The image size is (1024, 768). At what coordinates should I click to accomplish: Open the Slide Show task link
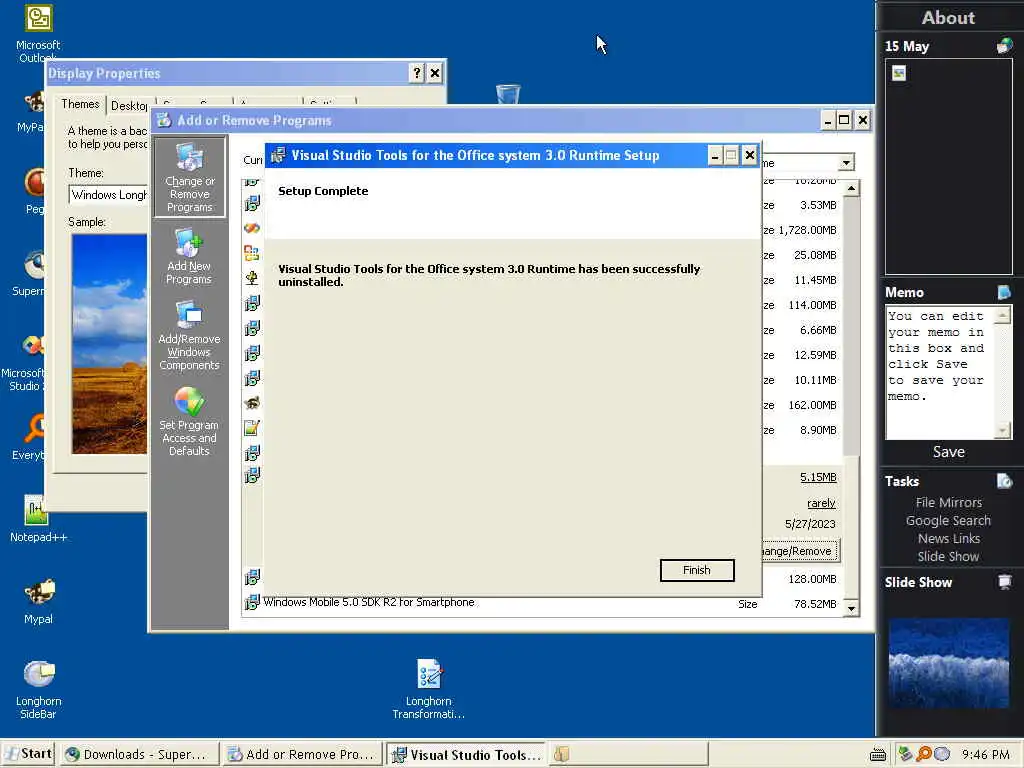(948, 556)
